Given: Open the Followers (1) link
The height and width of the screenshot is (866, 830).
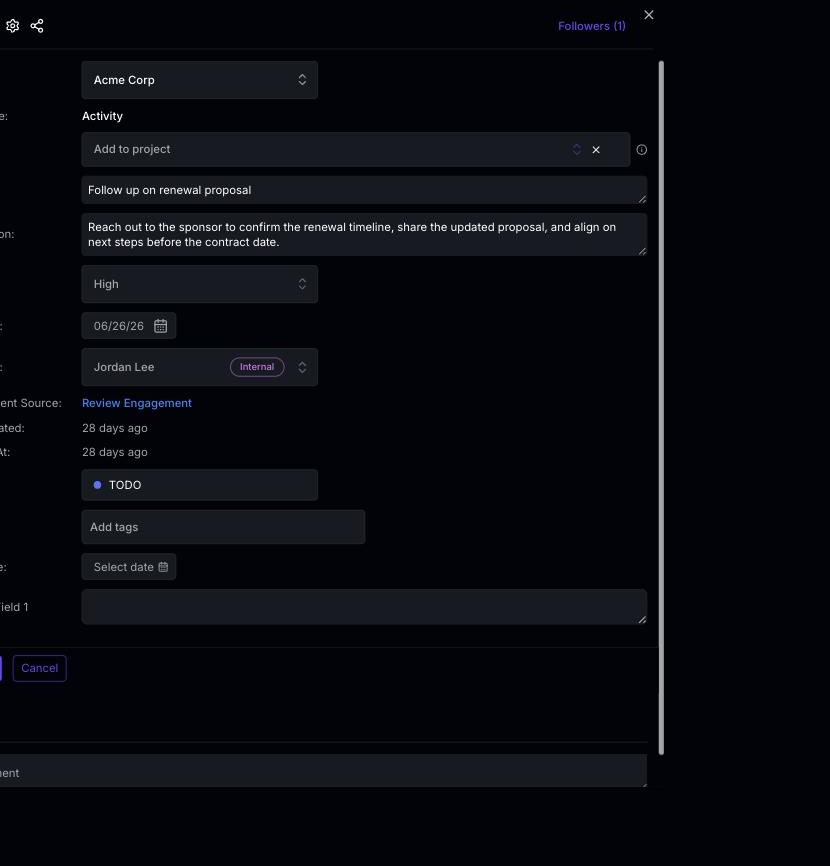Looking at the screenshot, I should 591,26.
